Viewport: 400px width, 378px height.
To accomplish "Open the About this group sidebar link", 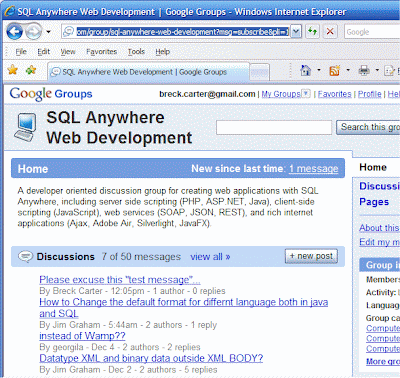I will 379,228.
